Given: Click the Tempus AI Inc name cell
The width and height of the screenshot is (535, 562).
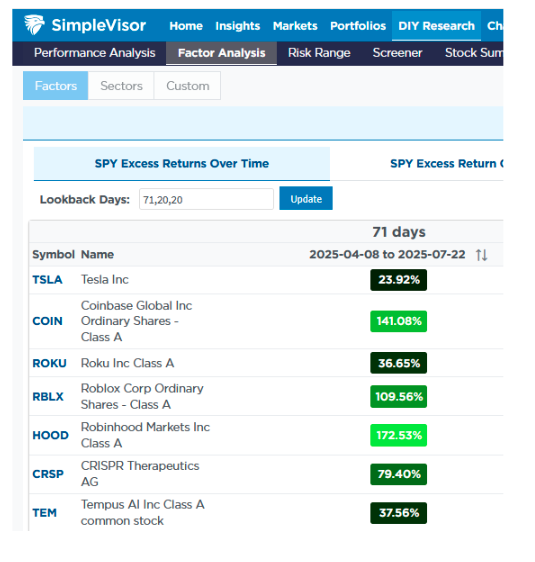Looking at the screenshot, I should click(143, 513).
